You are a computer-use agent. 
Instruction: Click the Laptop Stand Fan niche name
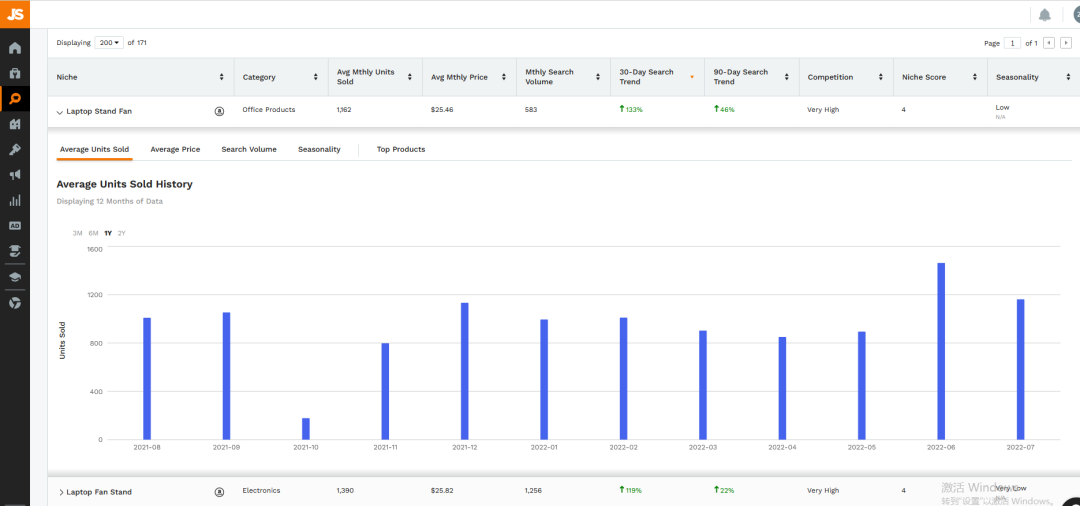(99, 111)
